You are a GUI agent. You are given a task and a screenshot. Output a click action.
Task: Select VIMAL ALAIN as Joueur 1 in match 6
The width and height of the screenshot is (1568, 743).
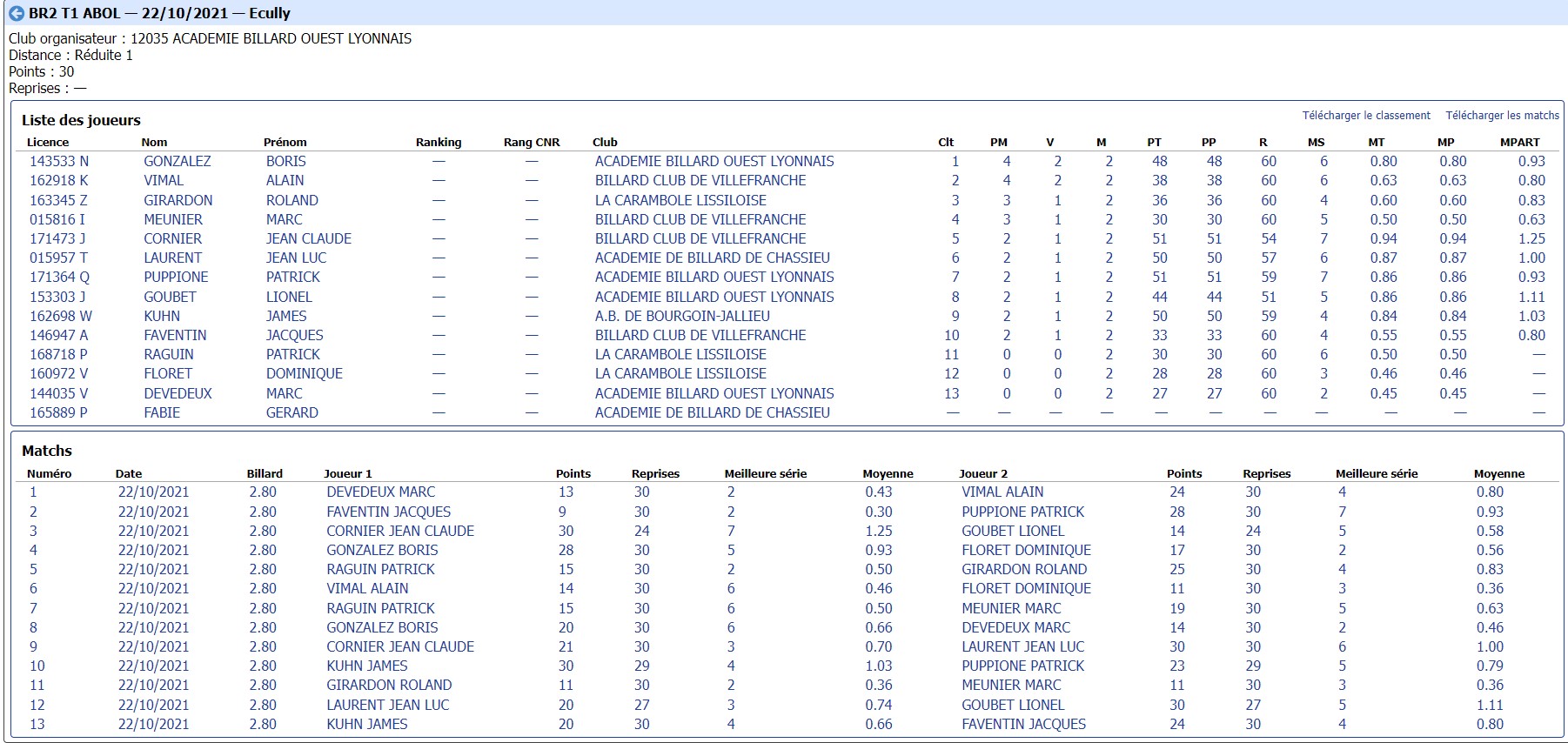point(367,588)
